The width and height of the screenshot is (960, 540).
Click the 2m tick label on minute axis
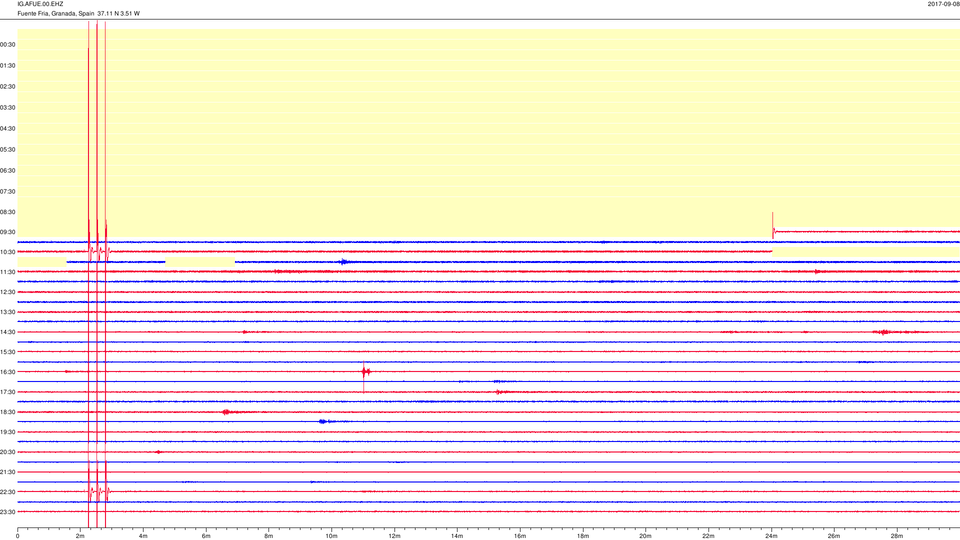[x=80, y=536]
